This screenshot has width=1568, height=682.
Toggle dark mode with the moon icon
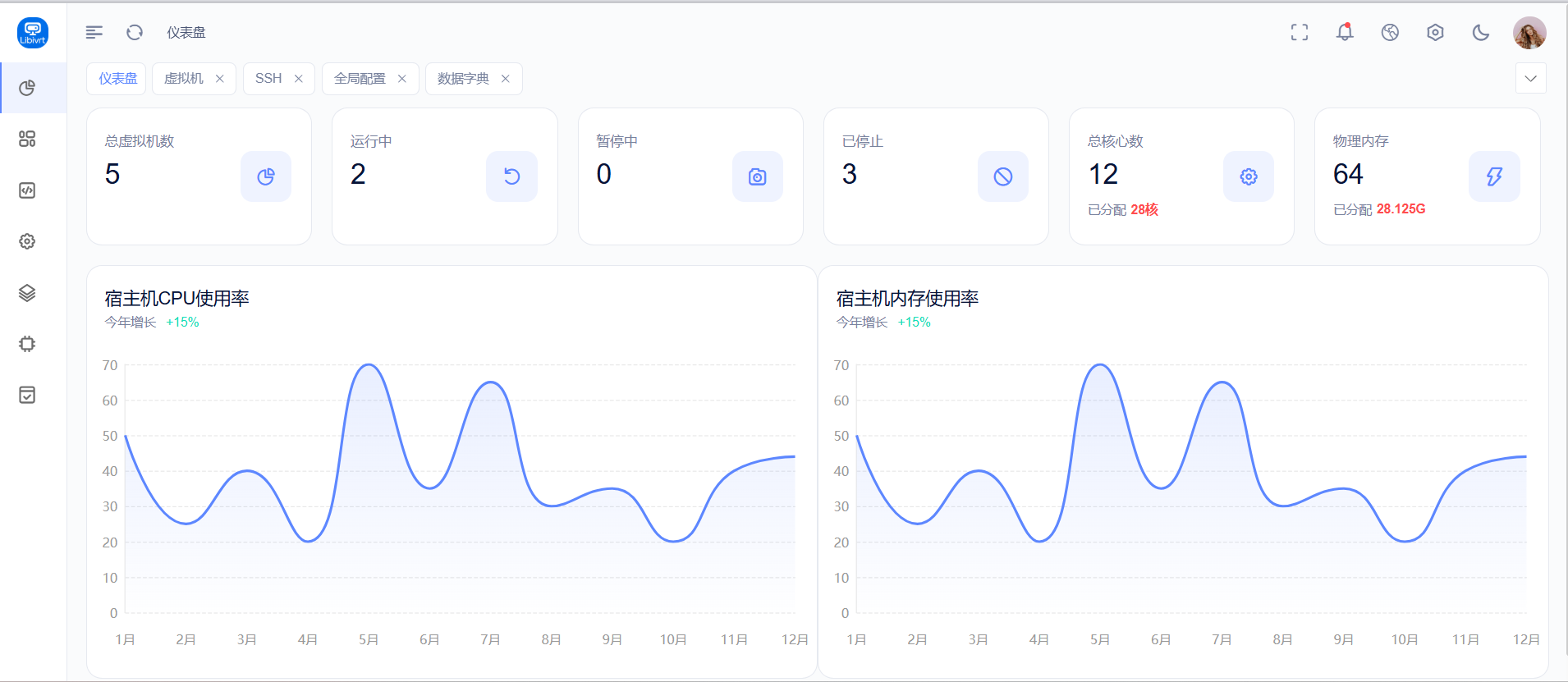point(1480,32)
